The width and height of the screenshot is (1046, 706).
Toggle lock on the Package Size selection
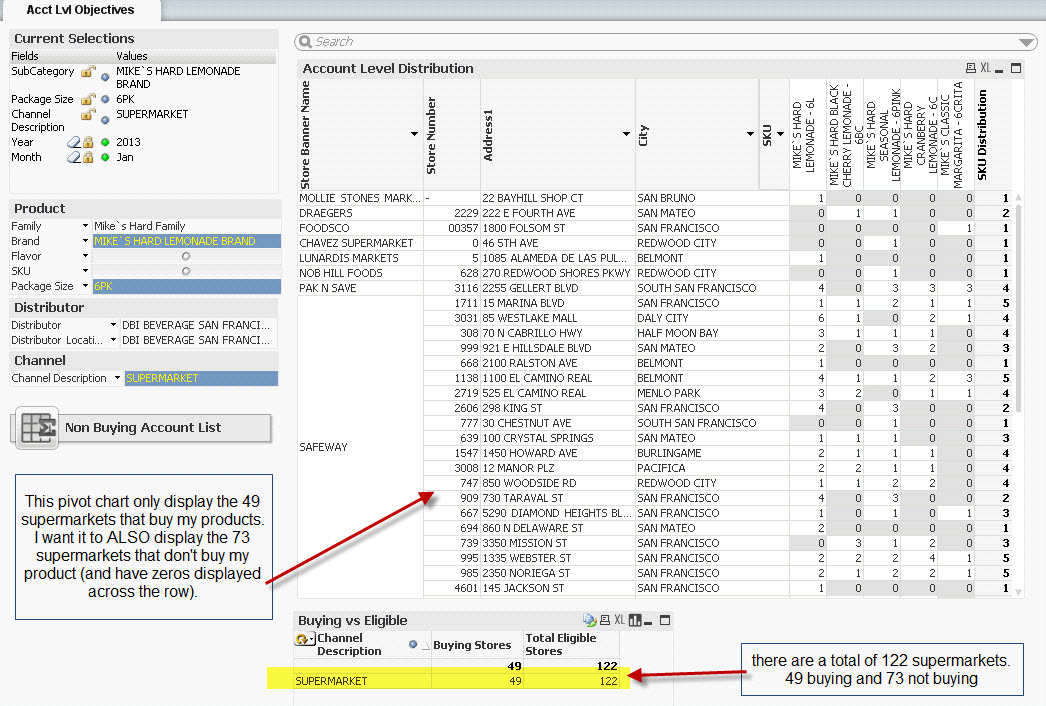pos(88,100)
